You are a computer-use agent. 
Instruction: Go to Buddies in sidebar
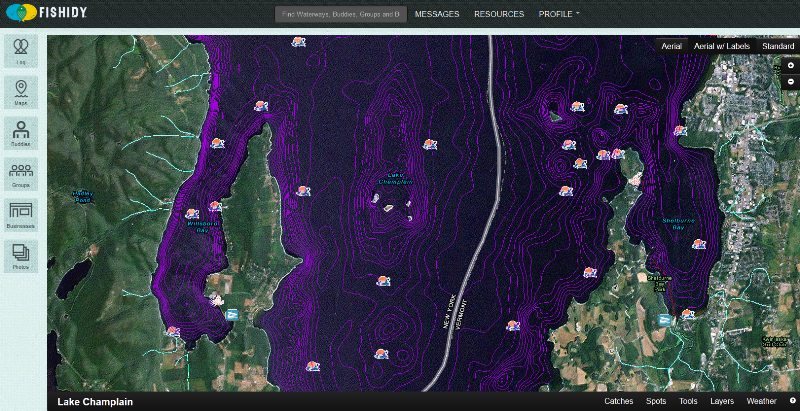coord(21,133)
